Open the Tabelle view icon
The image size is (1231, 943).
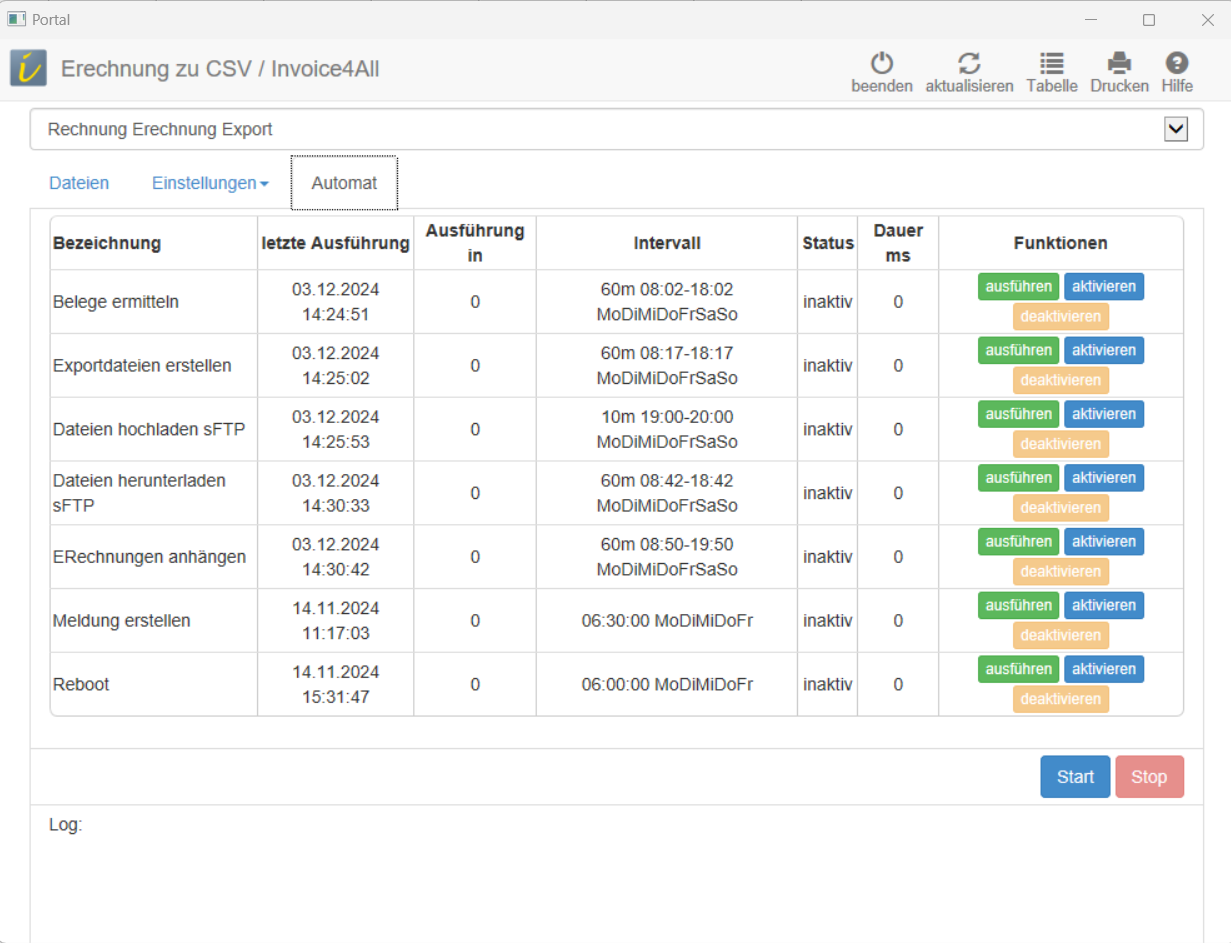(x=1051, y=64)
